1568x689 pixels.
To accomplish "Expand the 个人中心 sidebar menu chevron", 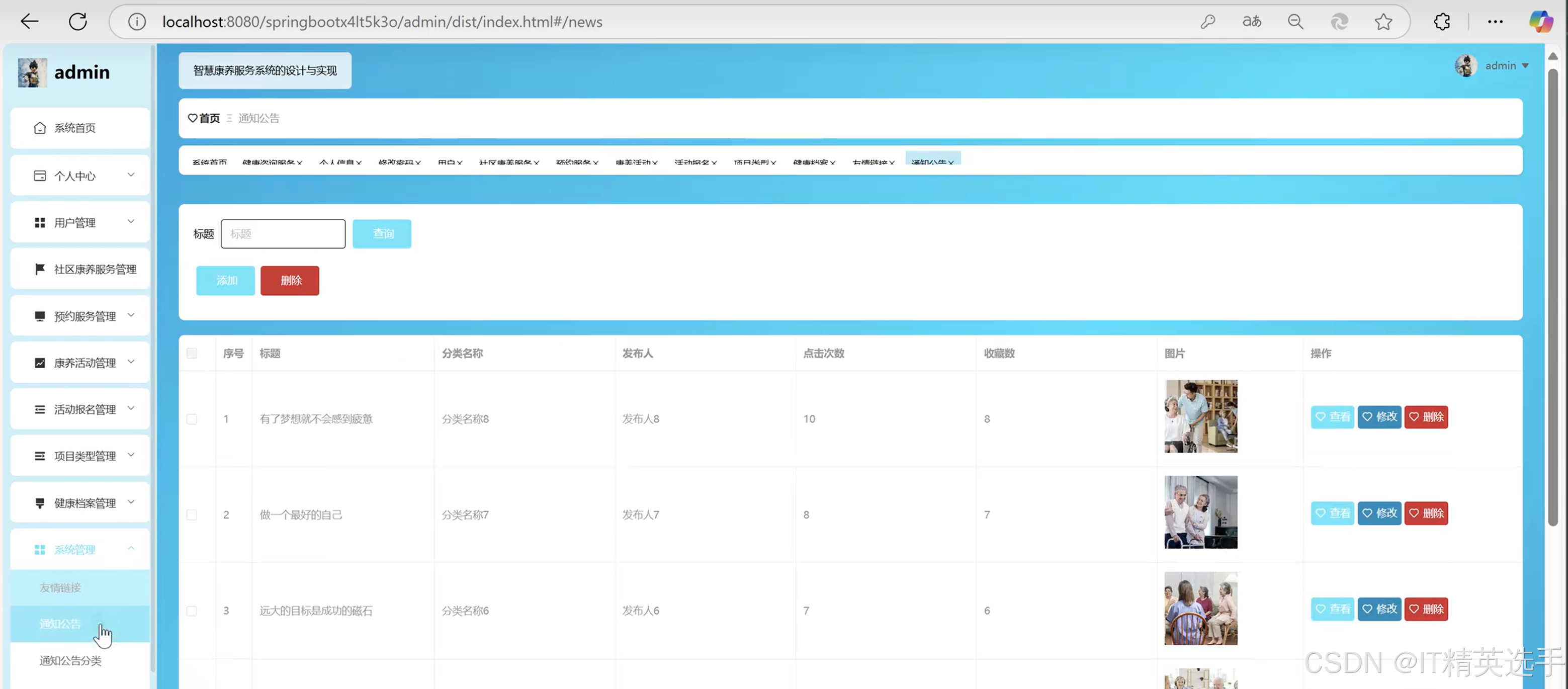I will tap(131, 176).
